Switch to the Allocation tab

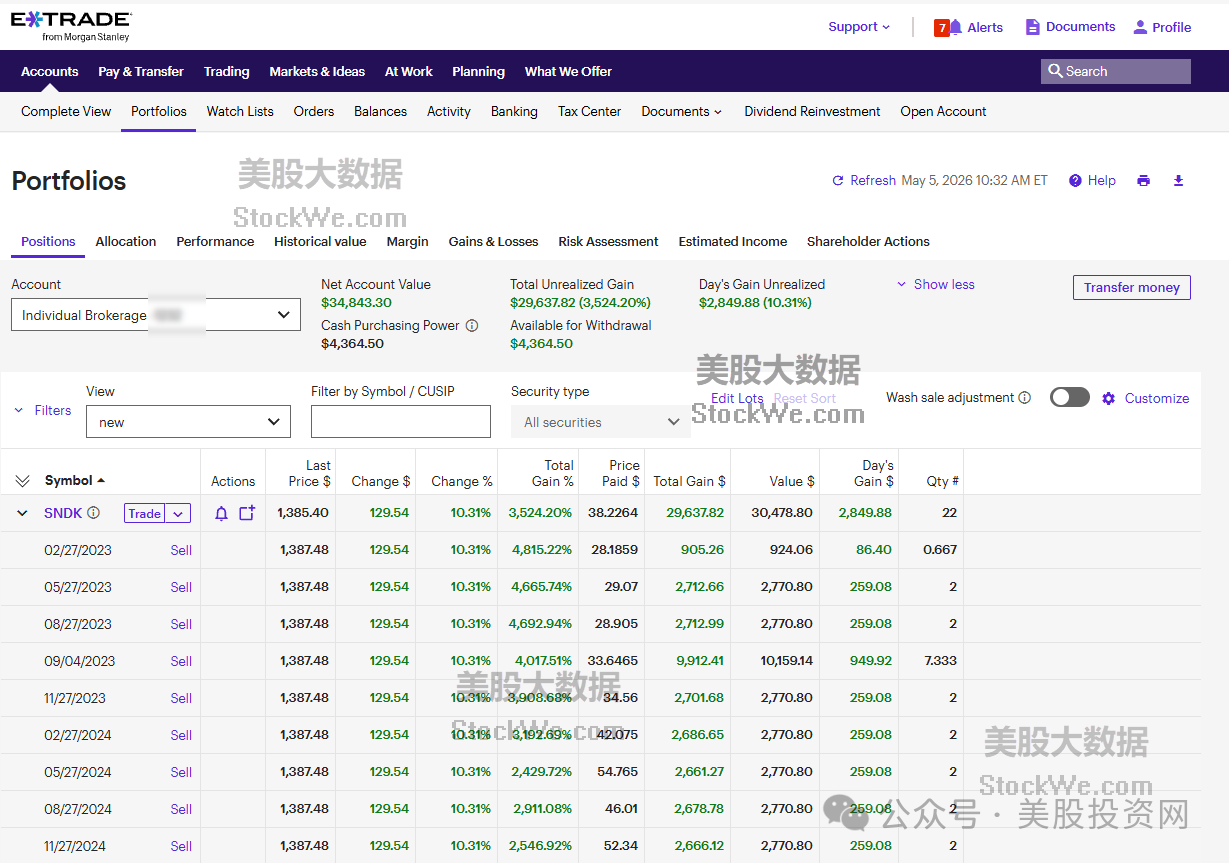click(x=126, y=242)
